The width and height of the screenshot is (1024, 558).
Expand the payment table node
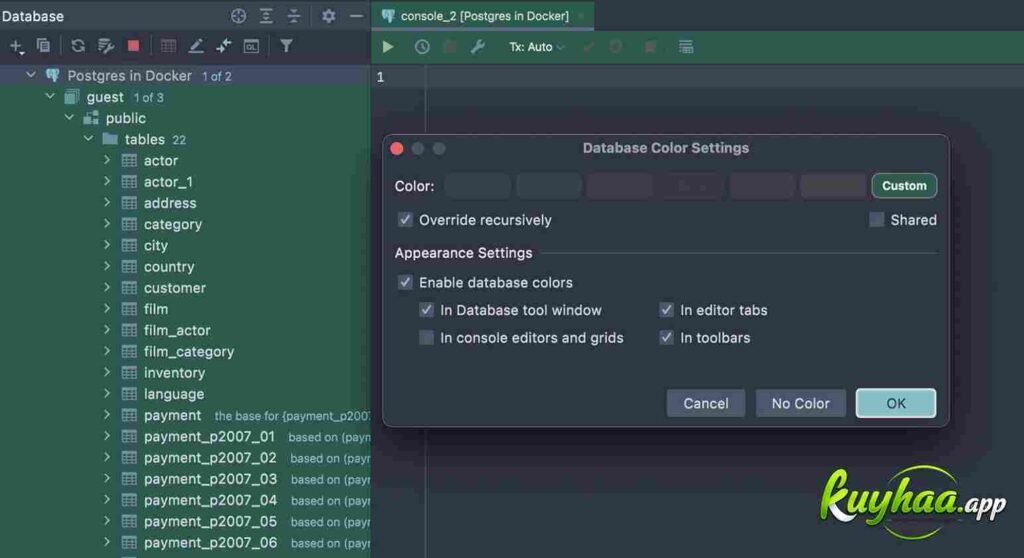[107, 414]
